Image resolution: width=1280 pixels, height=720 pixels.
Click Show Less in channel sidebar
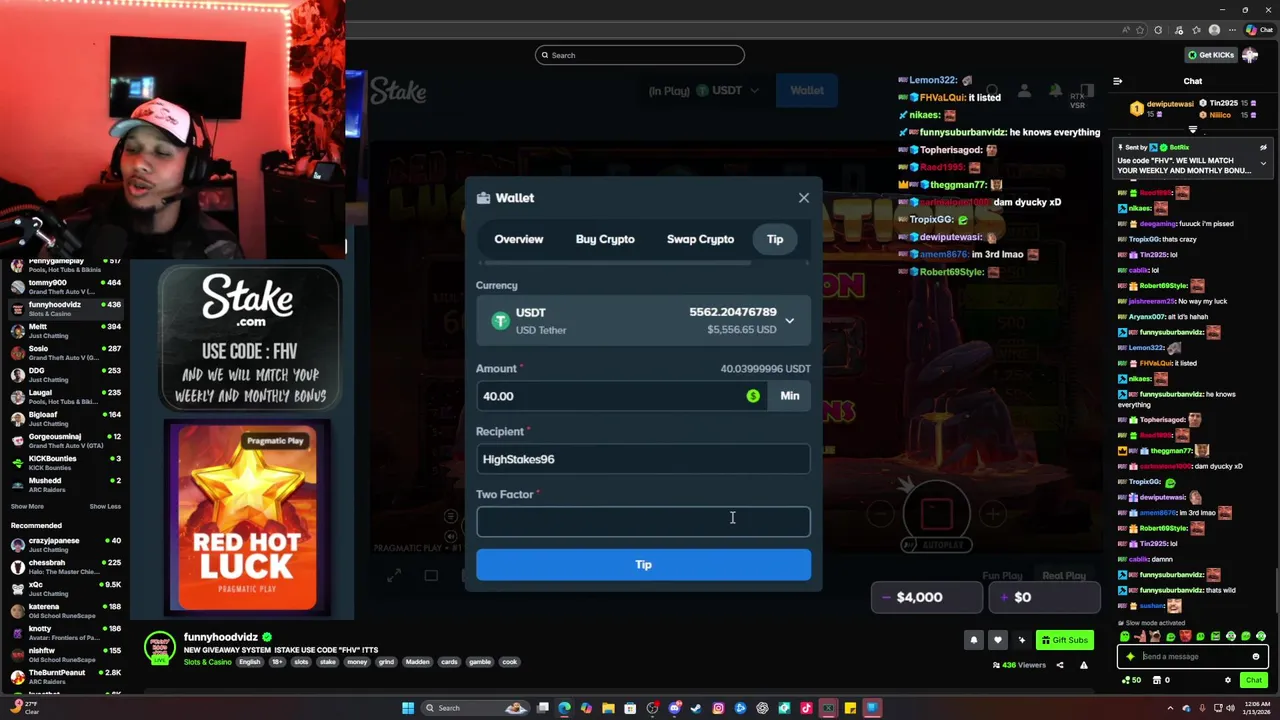click(105, 506)
